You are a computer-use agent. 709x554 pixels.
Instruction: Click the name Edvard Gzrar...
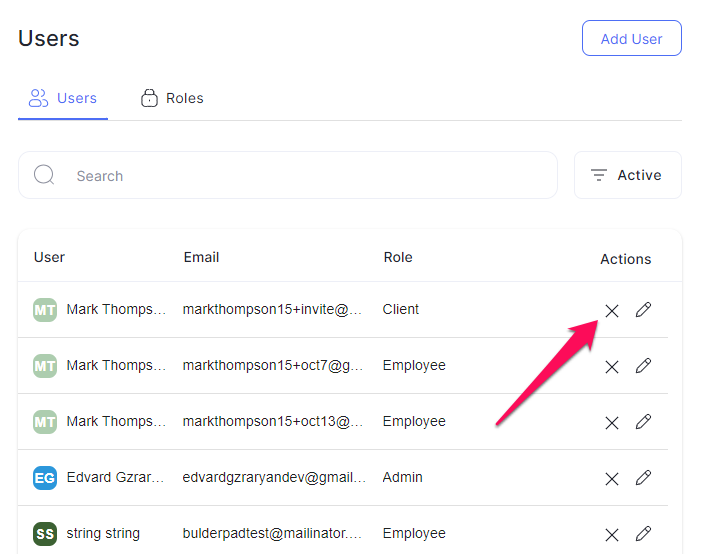(x=115, y=478)
